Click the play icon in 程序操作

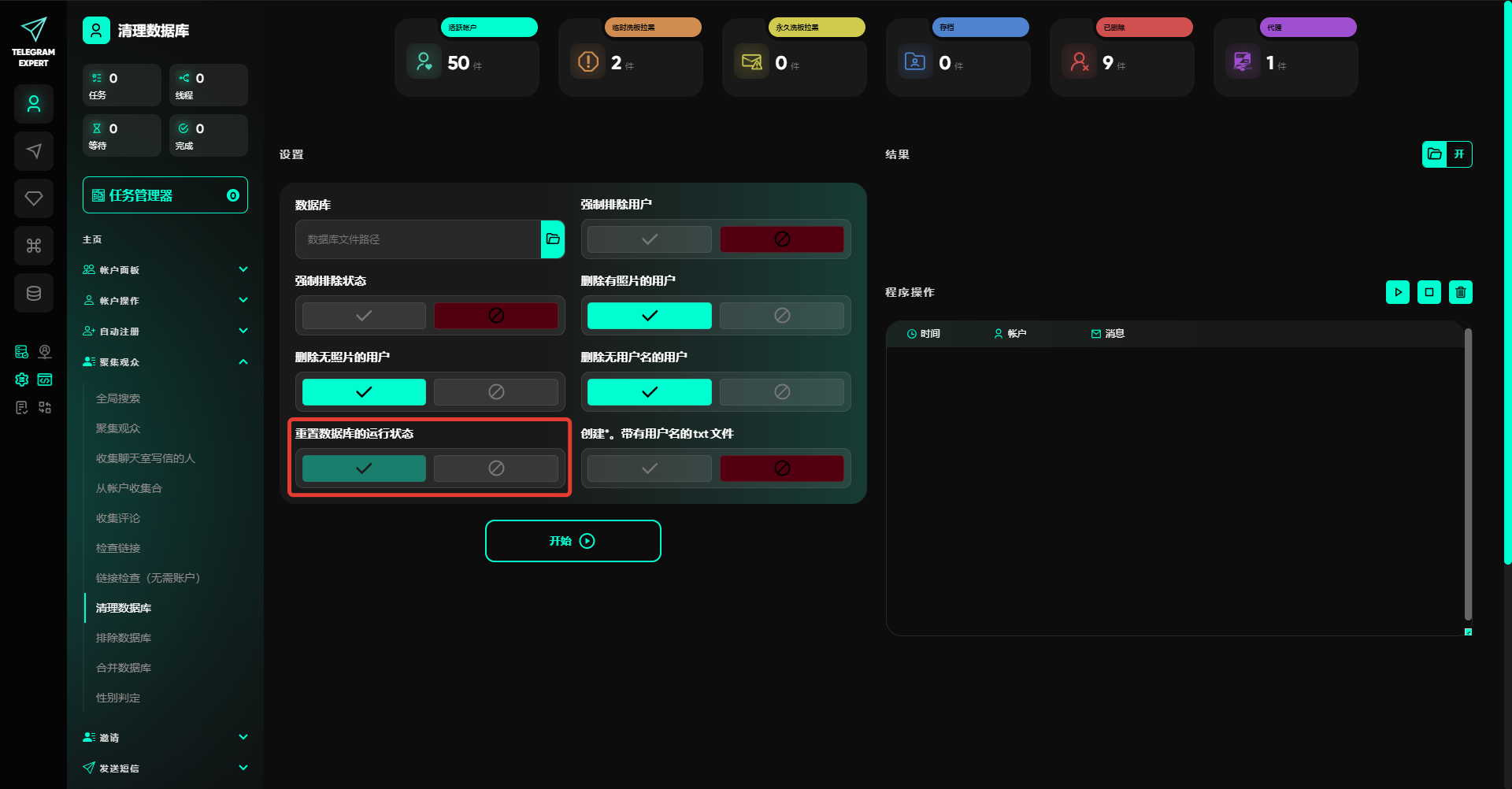click(x=1397, y=292)
